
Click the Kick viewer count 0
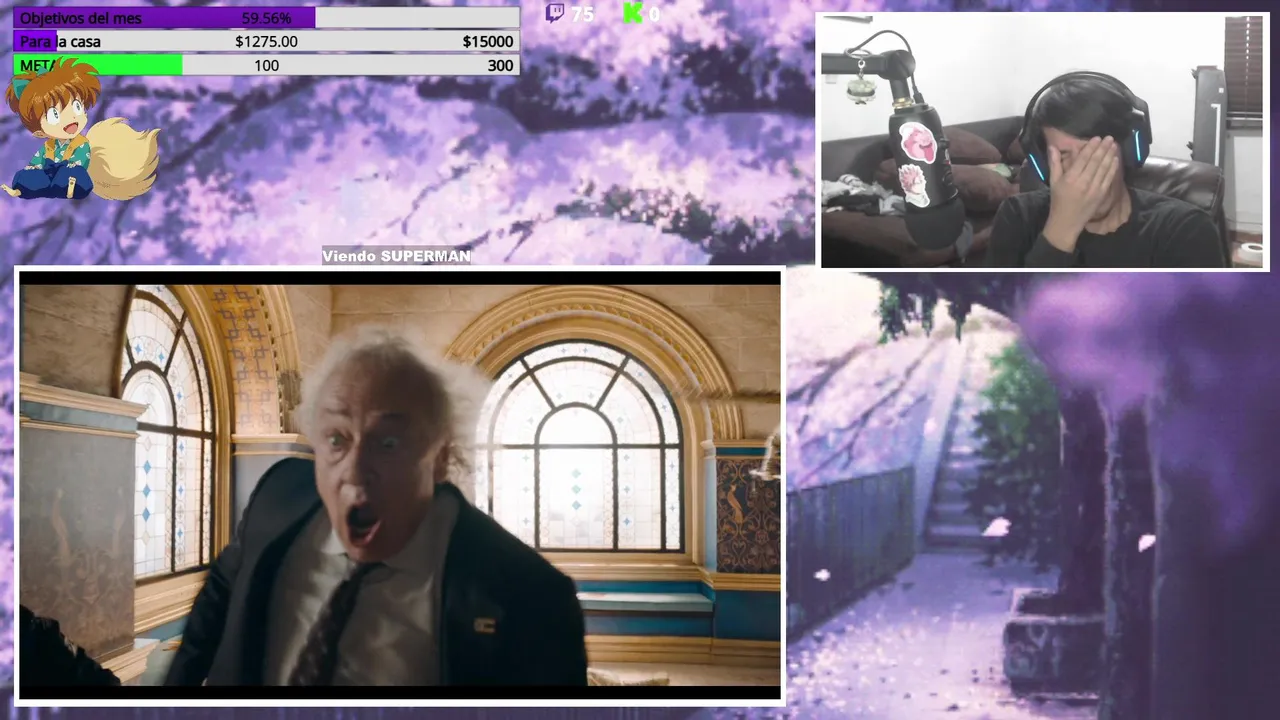[x=654, y=14]
